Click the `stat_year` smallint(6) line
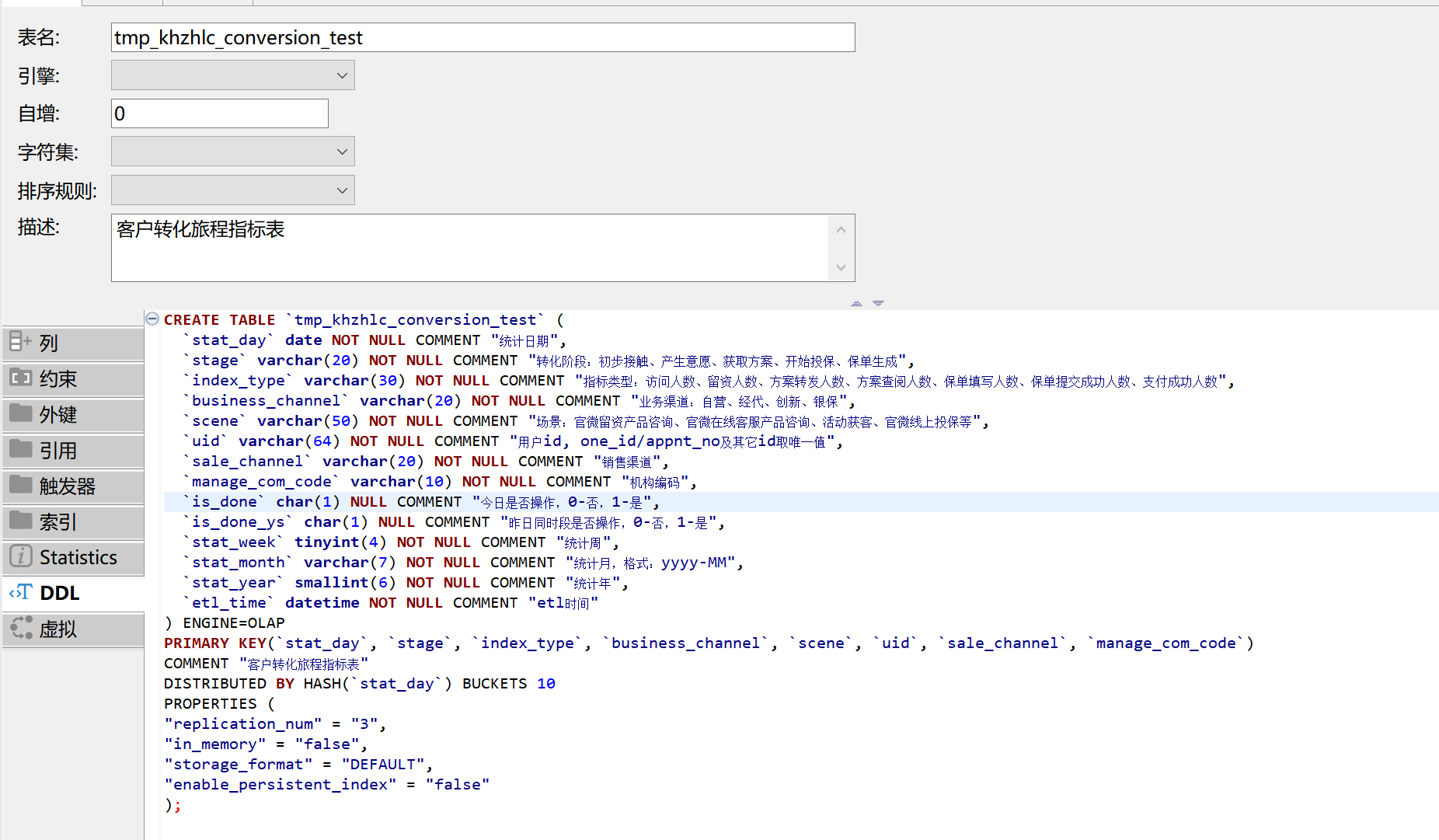Image resolution: width=1439 pixels, height=840 pixels. click(406, 583)
